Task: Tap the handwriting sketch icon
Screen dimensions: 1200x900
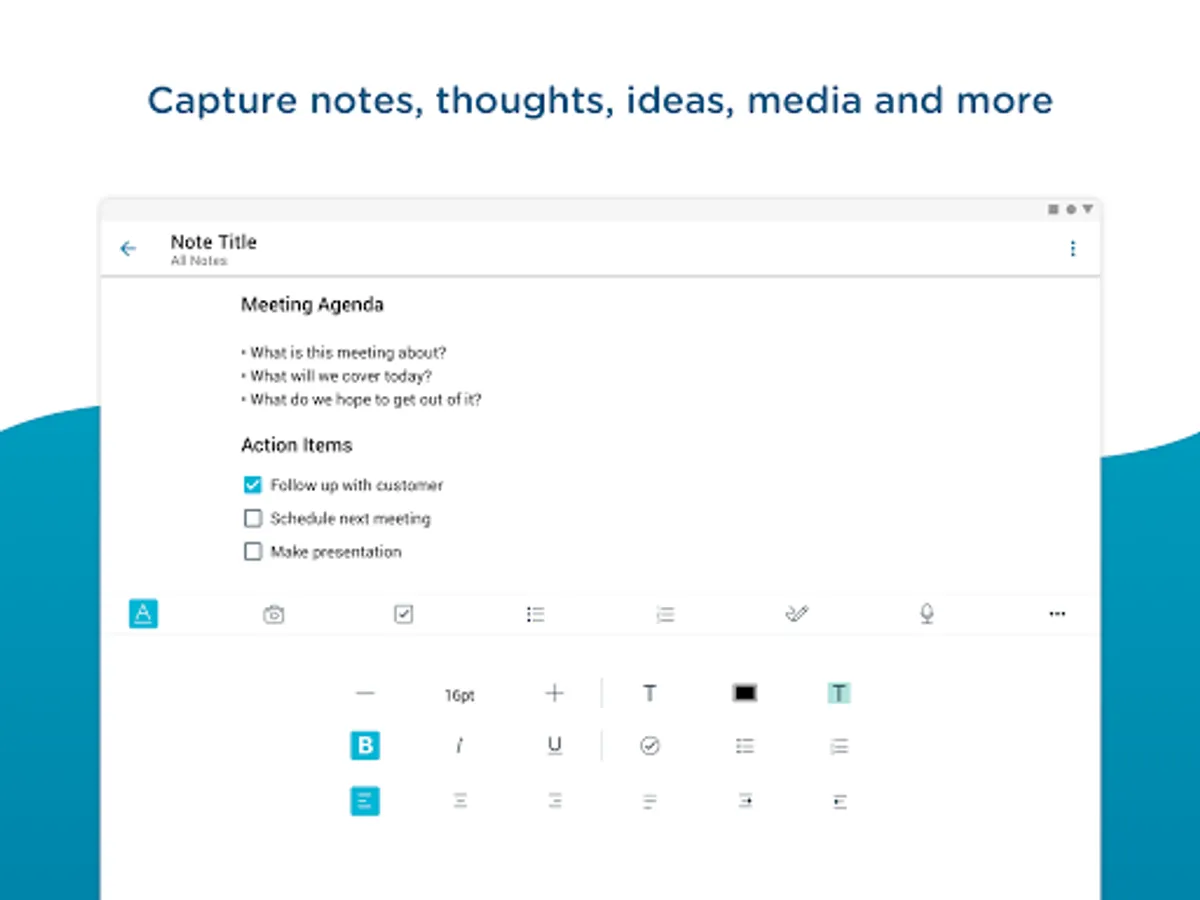Action: click(x=796, y=614)
